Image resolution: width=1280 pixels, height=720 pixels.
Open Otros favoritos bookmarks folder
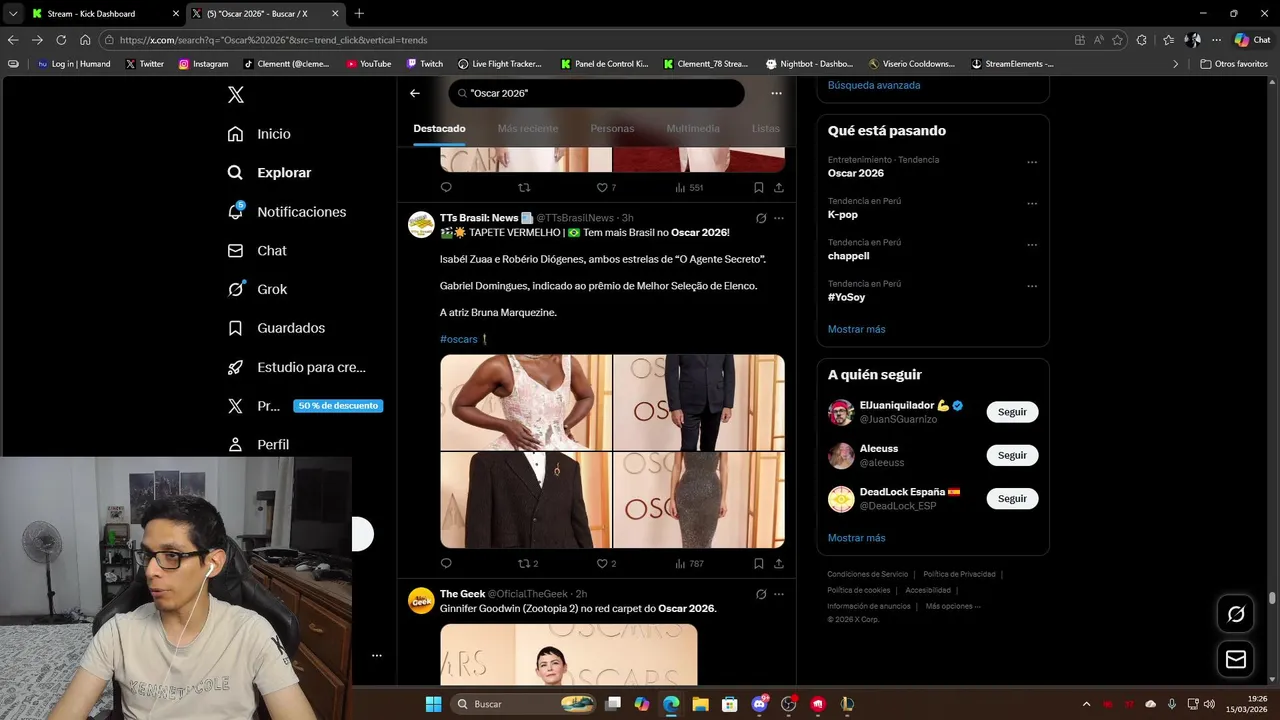1234,64
